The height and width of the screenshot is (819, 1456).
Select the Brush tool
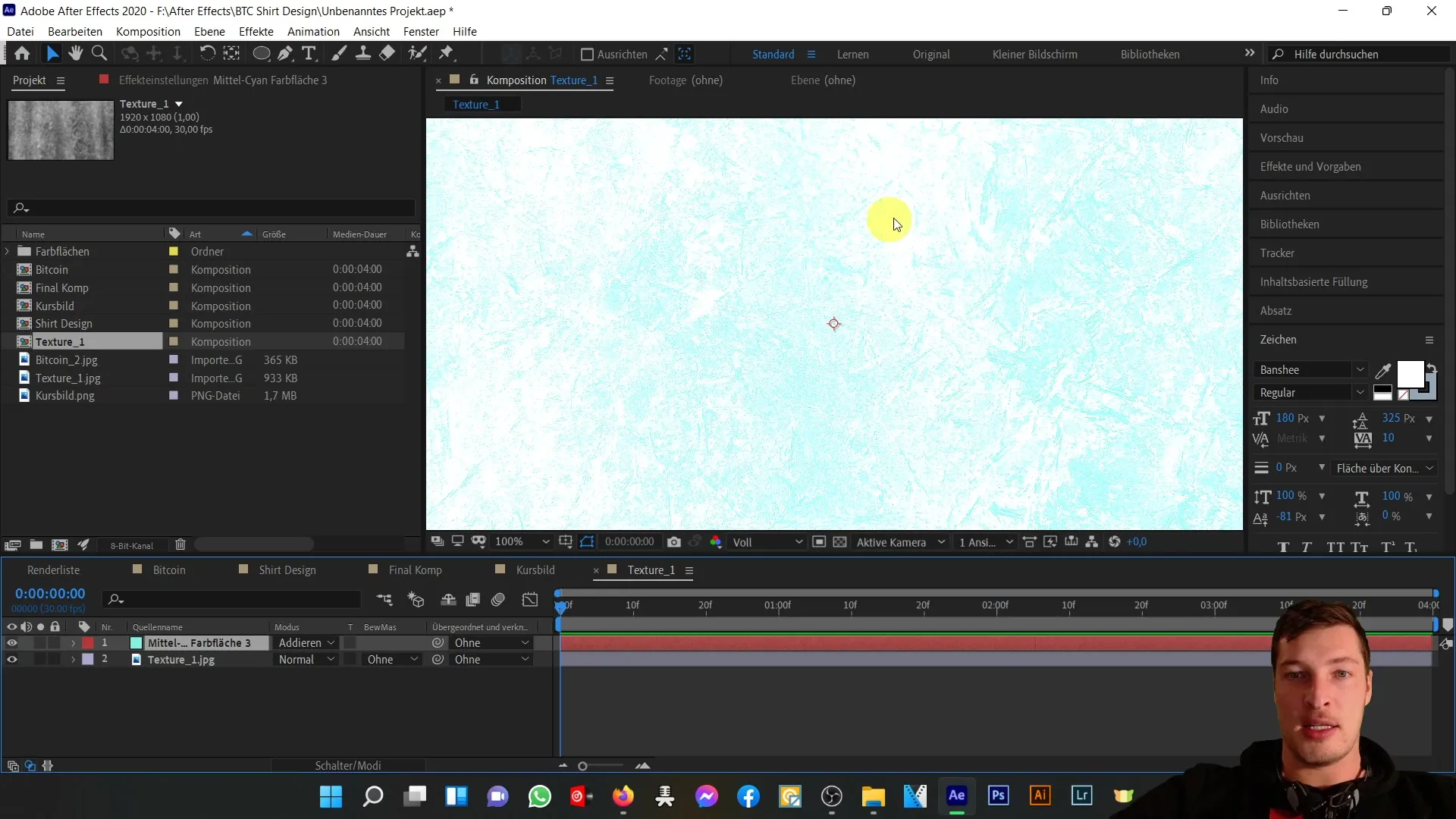pos(339,54)
